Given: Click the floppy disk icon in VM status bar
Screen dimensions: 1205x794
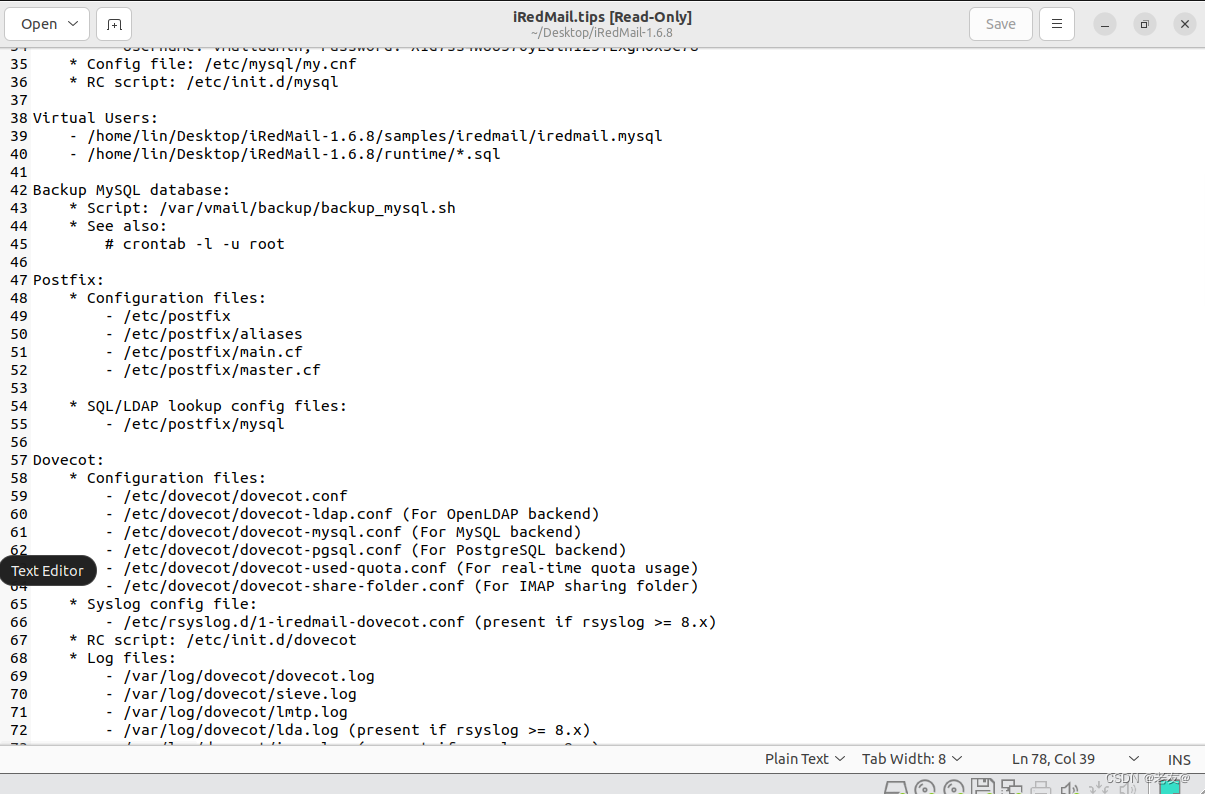Looking at the screenshot, I should click(x=982, y=787).
